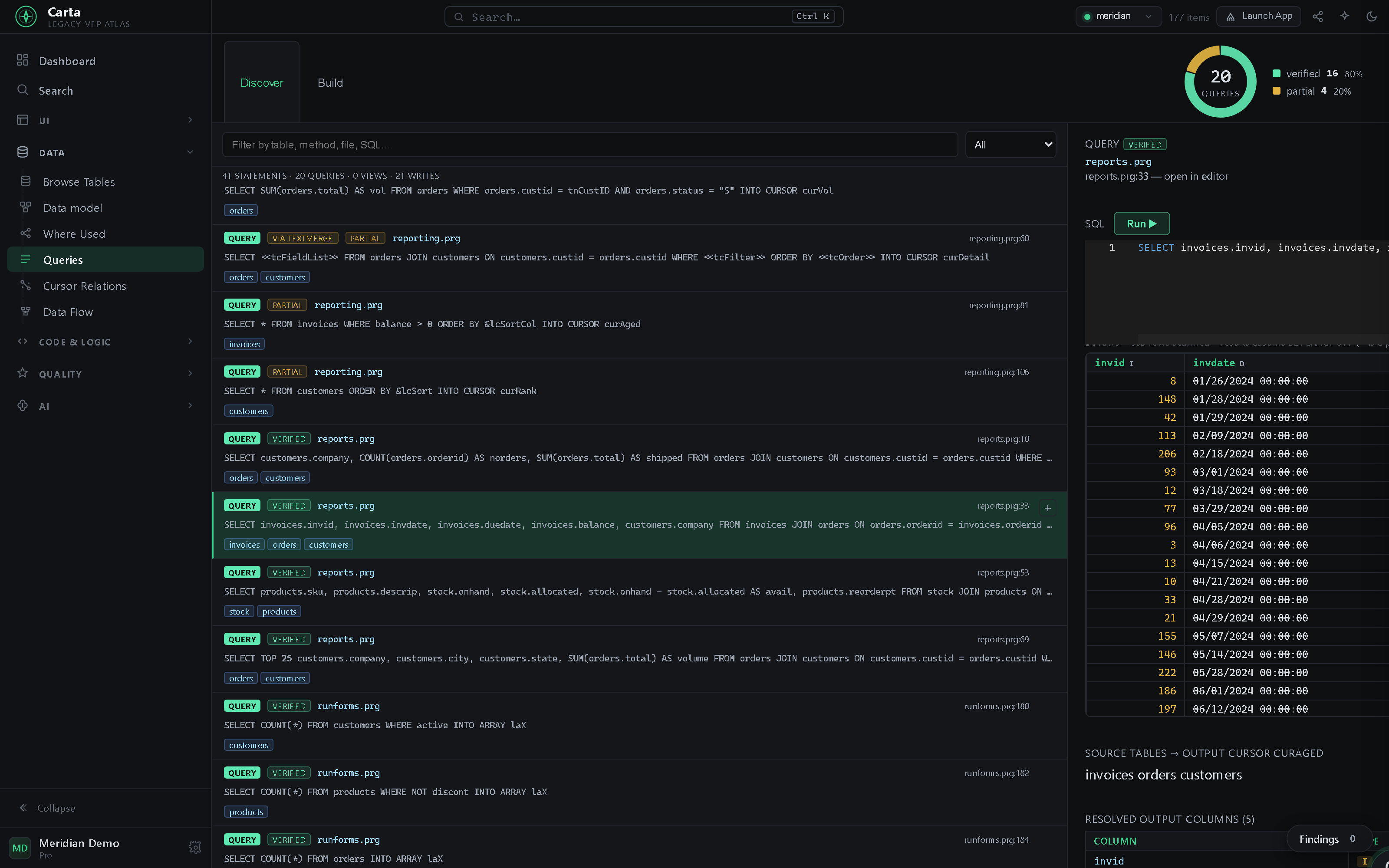Click the VIA TEXTMERGE badge
This screenshot has height=868, width=1389.
(x=302, y=238)
